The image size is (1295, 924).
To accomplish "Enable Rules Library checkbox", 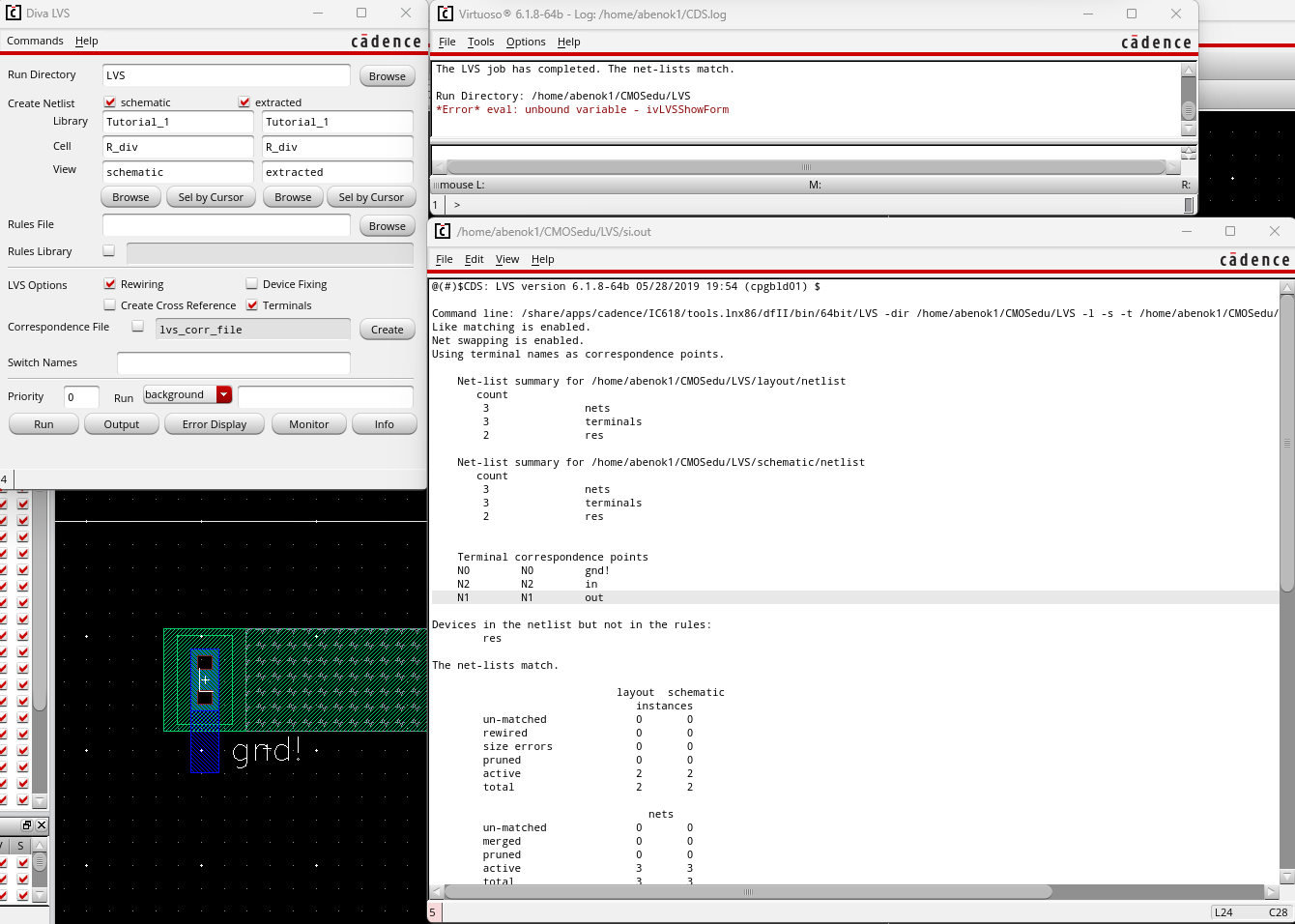I will coord(108,250).
